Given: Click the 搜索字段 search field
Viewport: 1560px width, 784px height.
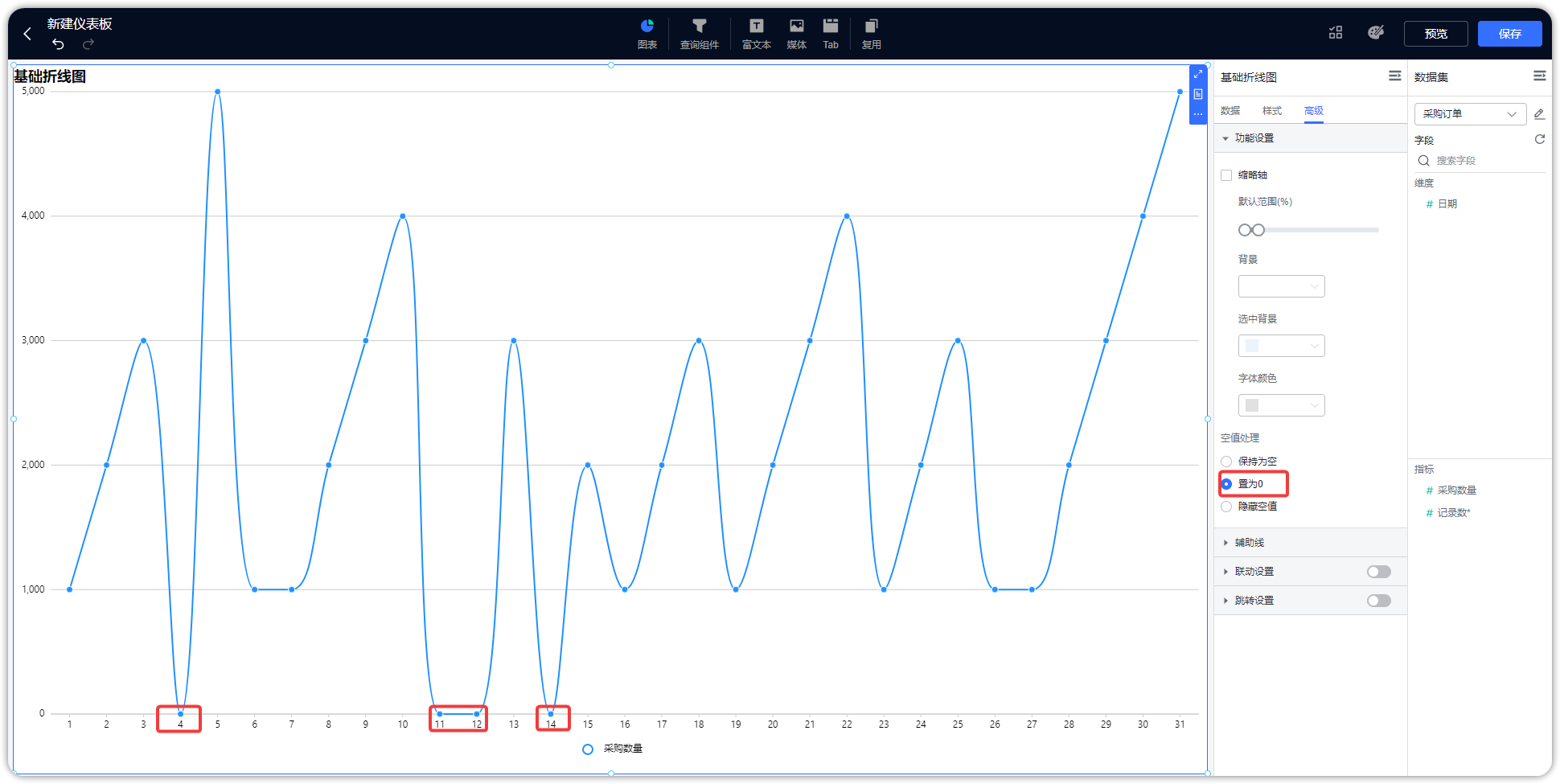Looking at the screenshot, I should point(1480,161).
